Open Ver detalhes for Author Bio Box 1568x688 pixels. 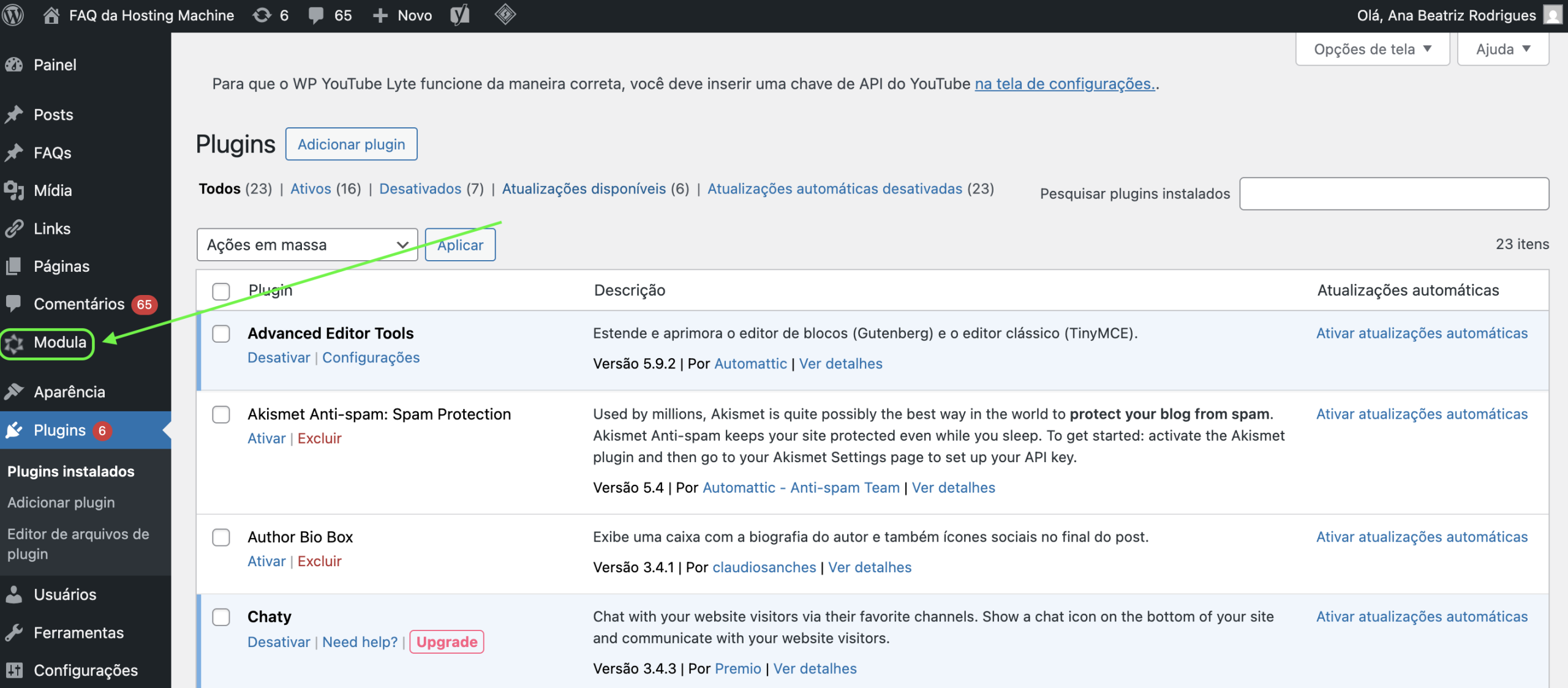tap(870, 567)
